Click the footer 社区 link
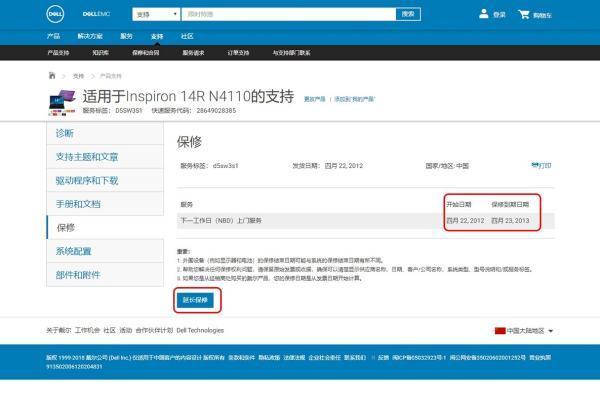Image resolution: width=600 pixels, height=405 pixels. click(x=109, y=330)
